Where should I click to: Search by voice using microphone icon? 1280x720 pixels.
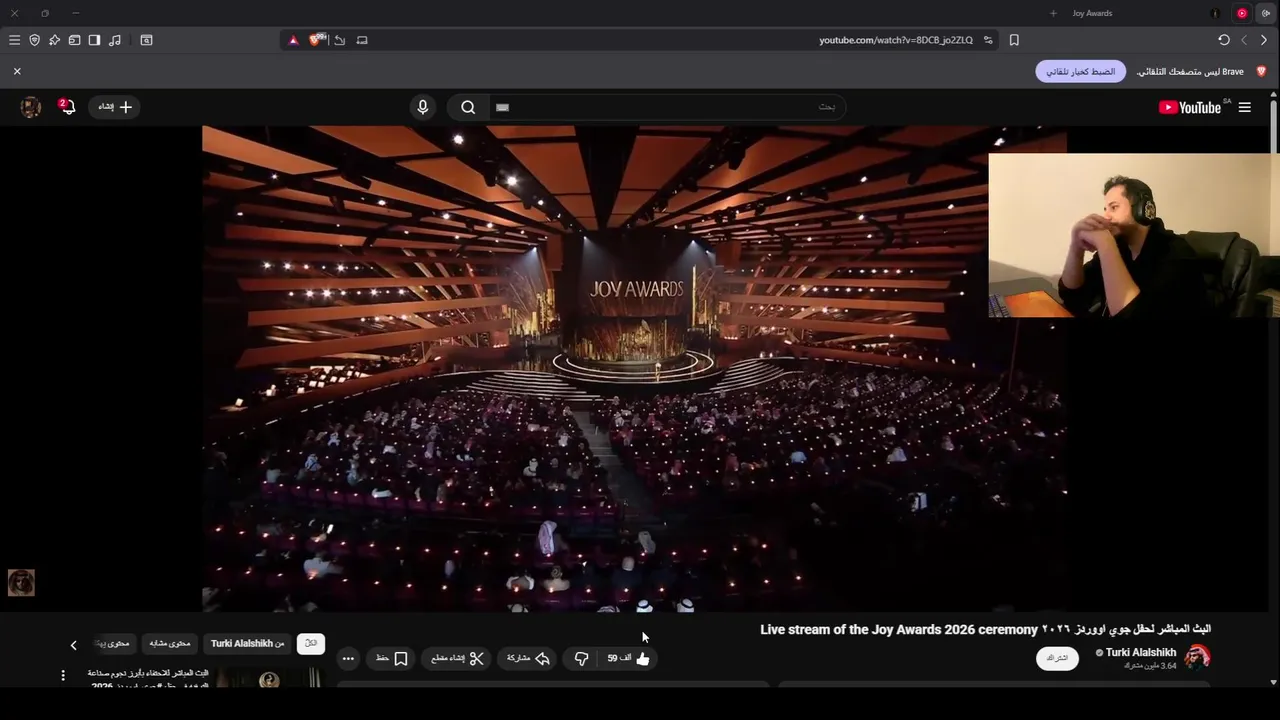422,107
